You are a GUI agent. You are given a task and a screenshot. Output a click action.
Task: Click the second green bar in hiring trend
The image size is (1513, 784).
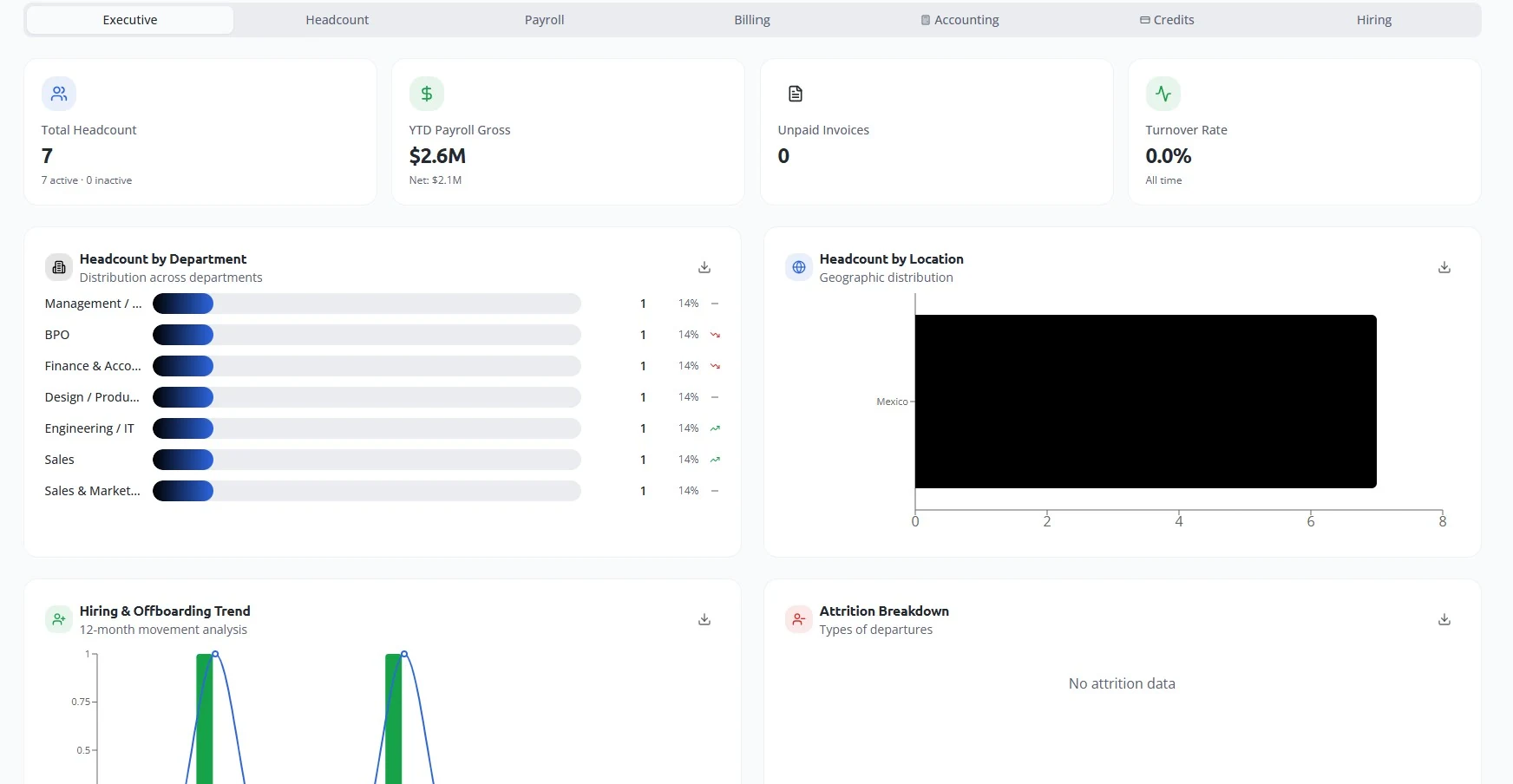point(394,719)
